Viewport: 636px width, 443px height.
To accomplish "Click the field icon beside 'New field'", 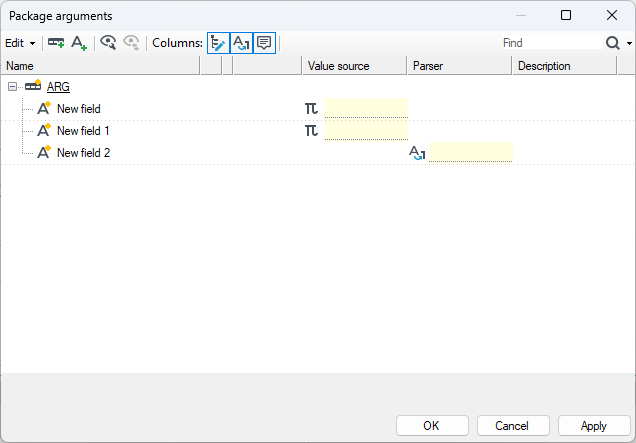I will 44,108.
